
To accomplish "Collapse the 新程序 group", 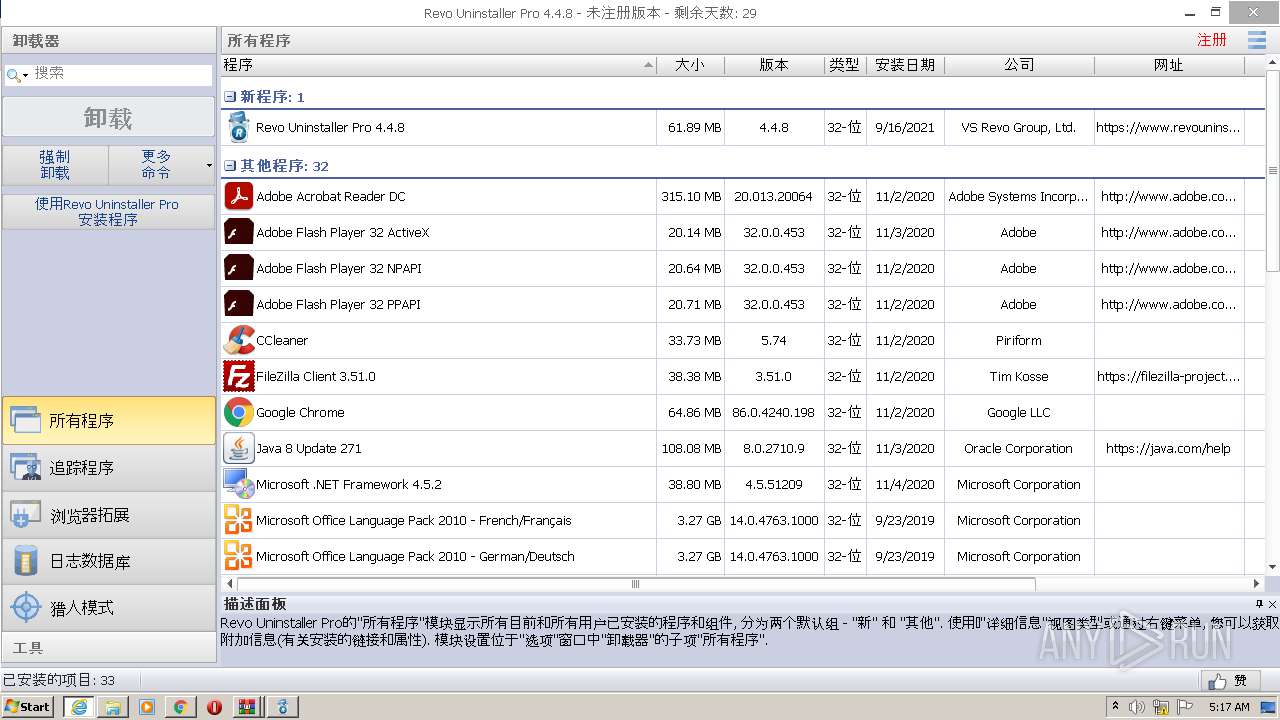I will [x=230, y=97].
